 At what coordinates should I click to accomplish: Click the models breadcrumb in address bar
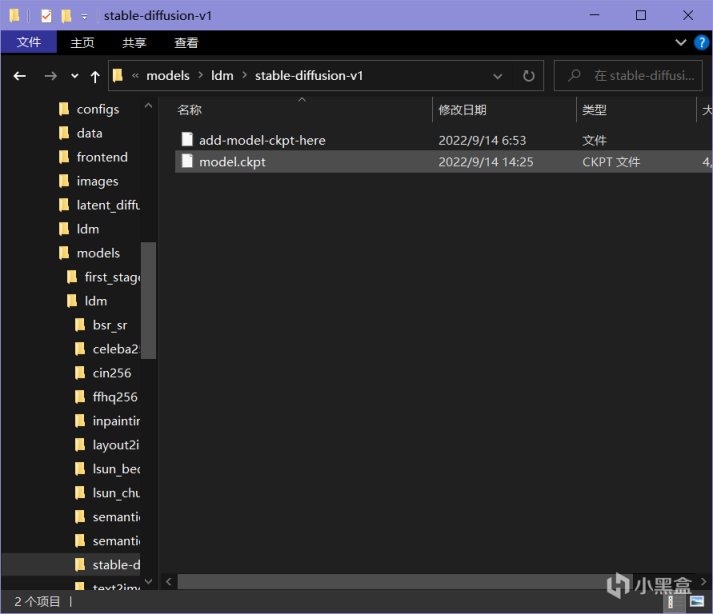[x=168, y=75]
